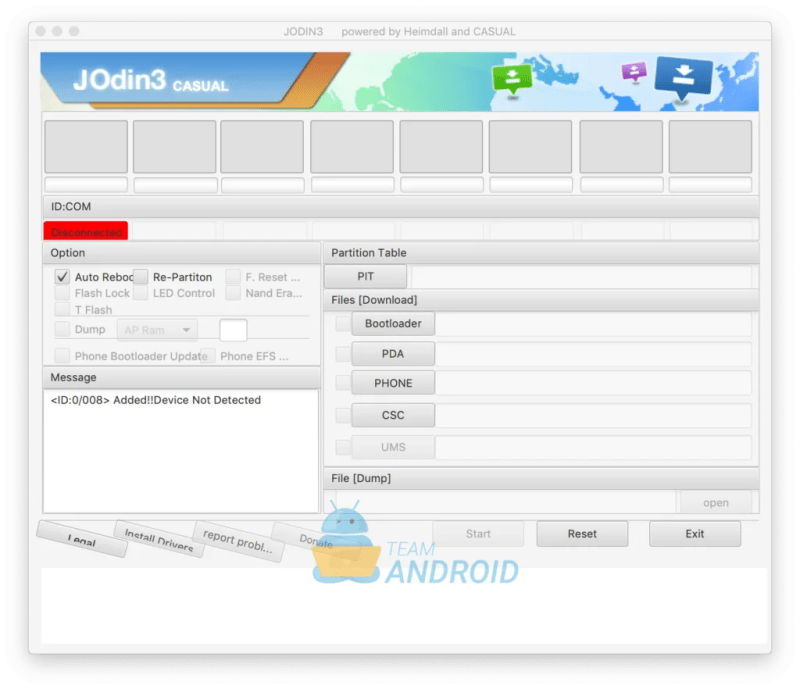Click the blue download icon in banner
This screenshot has width=800, height=689.
(683, 78)
